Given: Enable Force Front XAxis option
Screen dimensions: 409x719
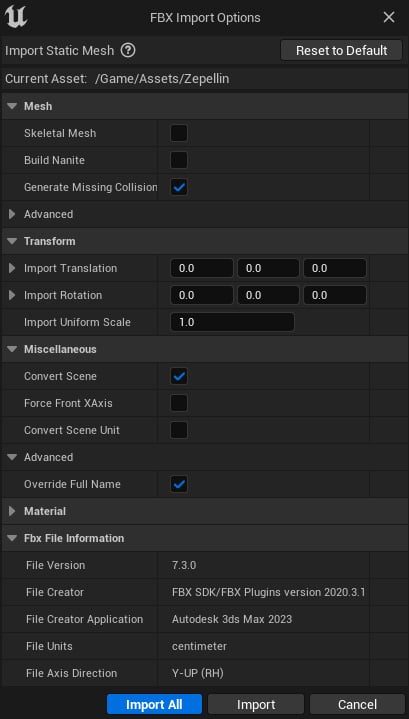Looking at the screenshot, I should 179,404.
